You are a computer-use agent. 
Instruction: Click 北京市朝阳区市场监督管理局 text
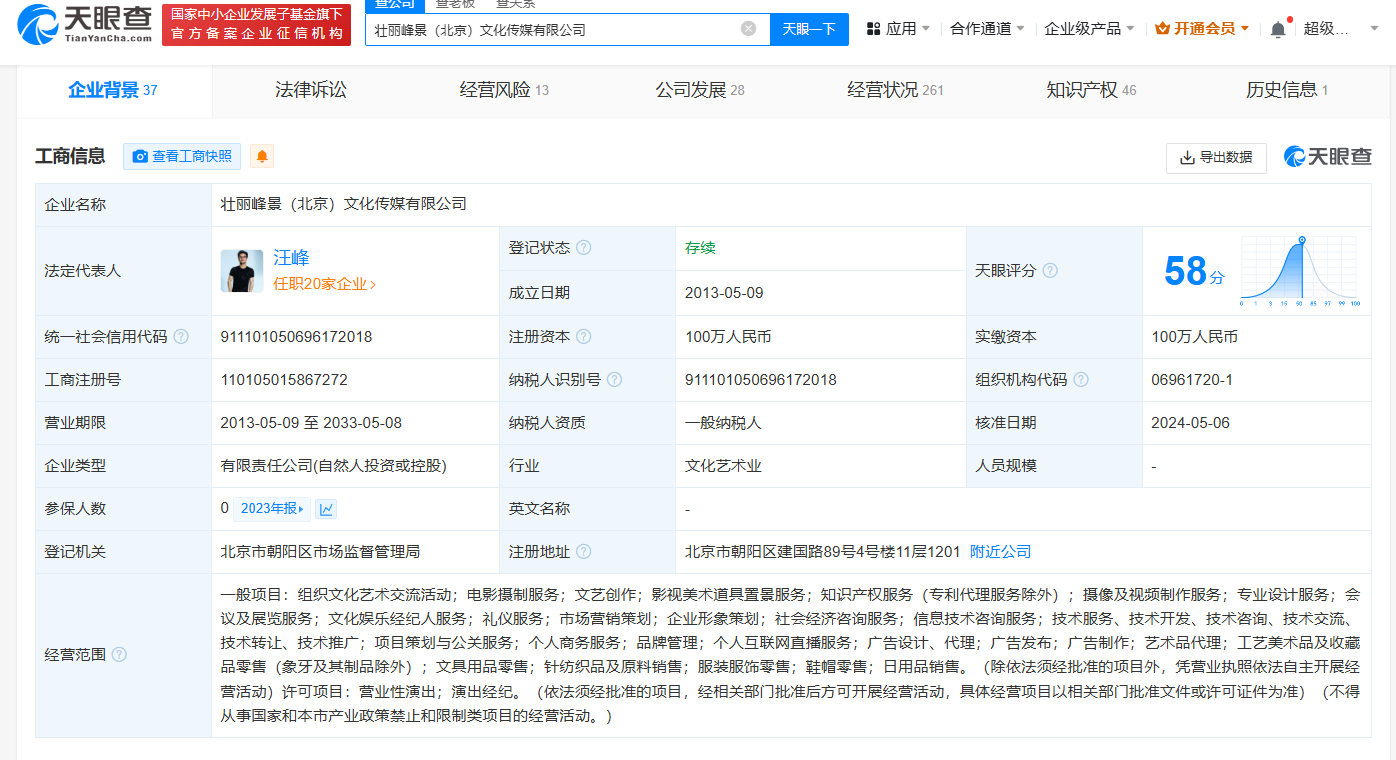tap(320, 552)
